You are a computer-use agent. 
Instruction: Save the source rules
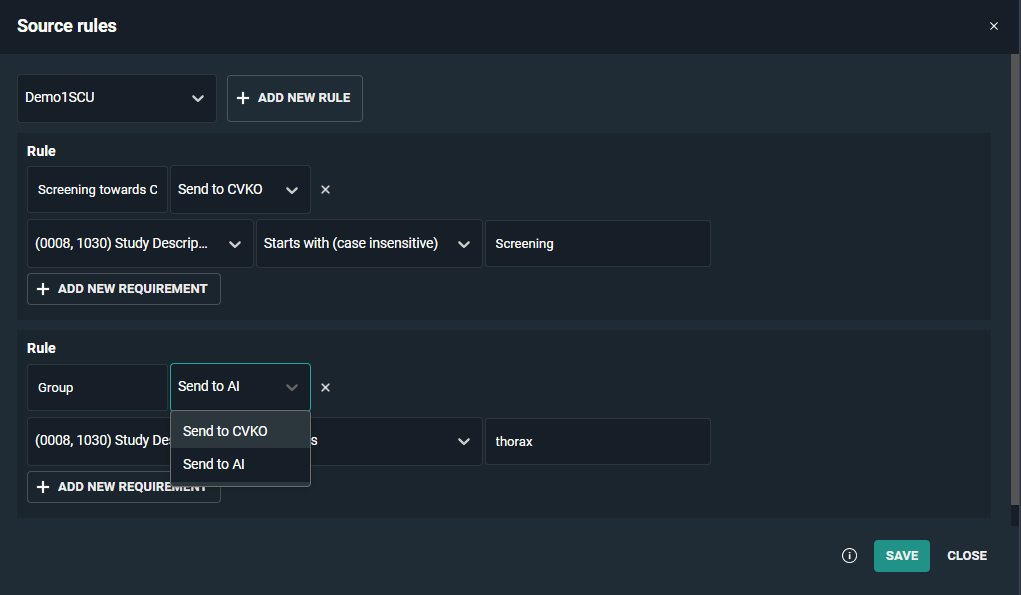coord(901,556)
